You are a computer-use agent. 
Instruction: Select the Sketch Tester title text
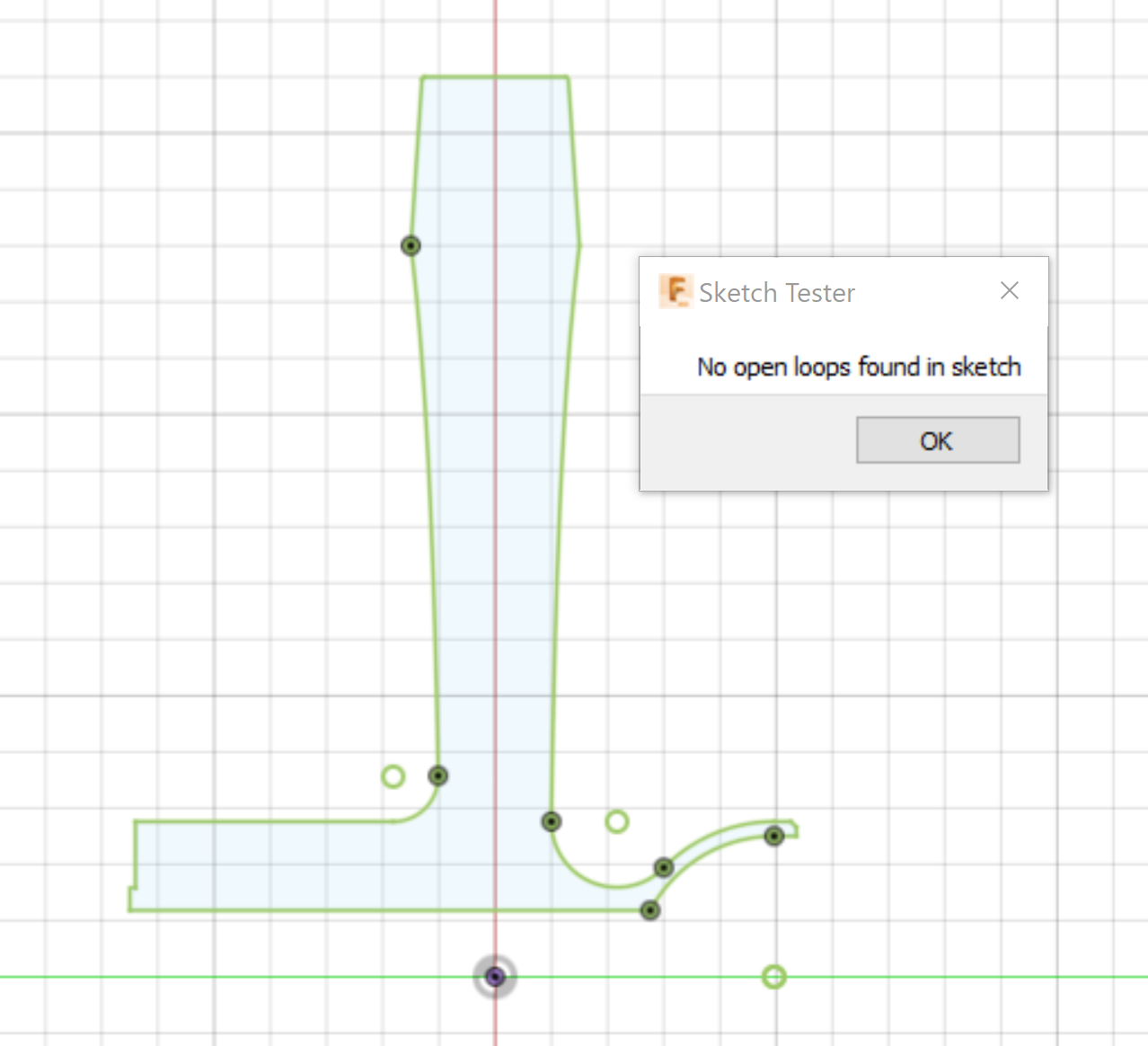point(777,293)
